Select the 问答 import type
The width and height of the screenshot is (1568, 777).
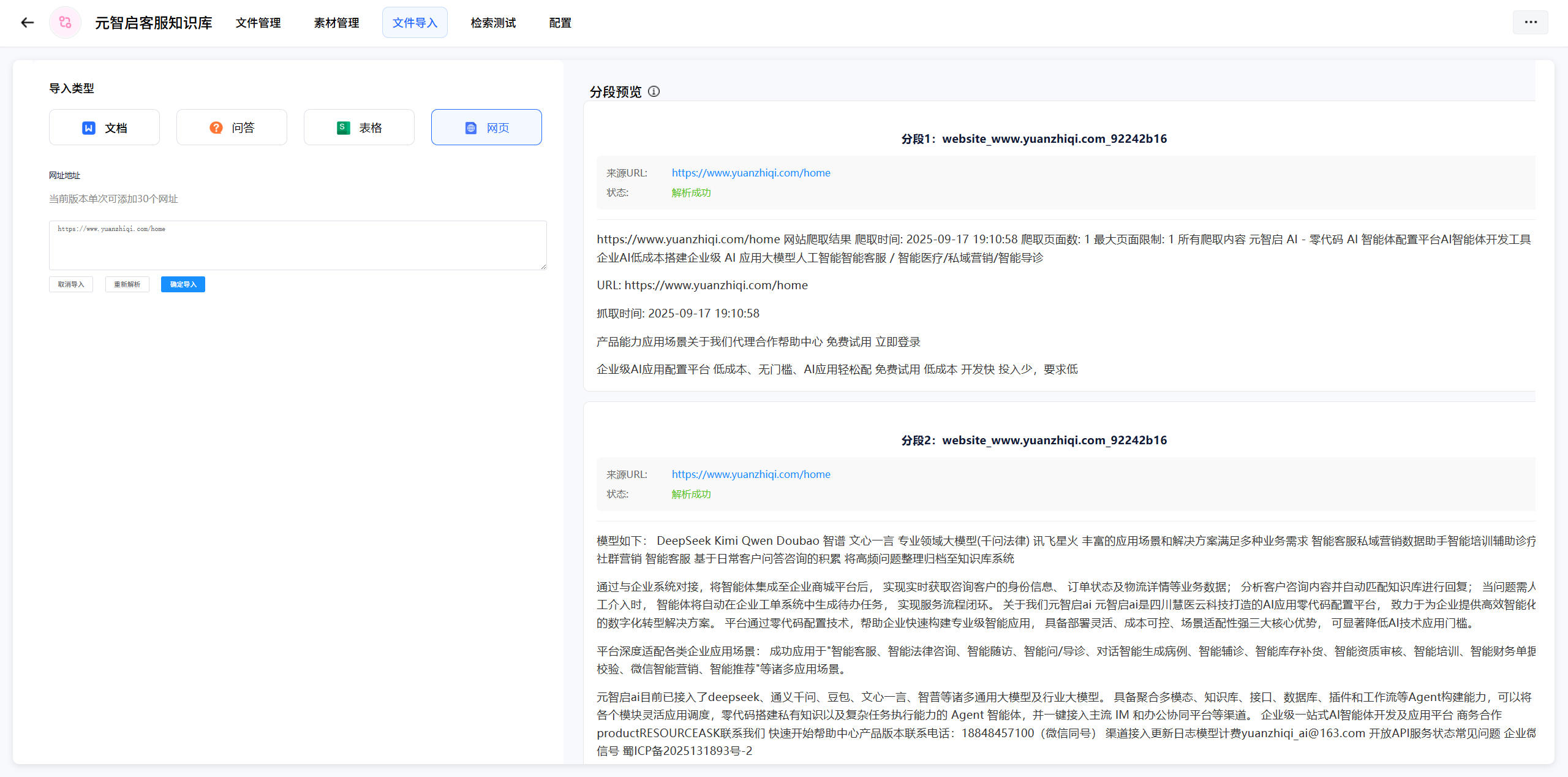pos(232,127)
